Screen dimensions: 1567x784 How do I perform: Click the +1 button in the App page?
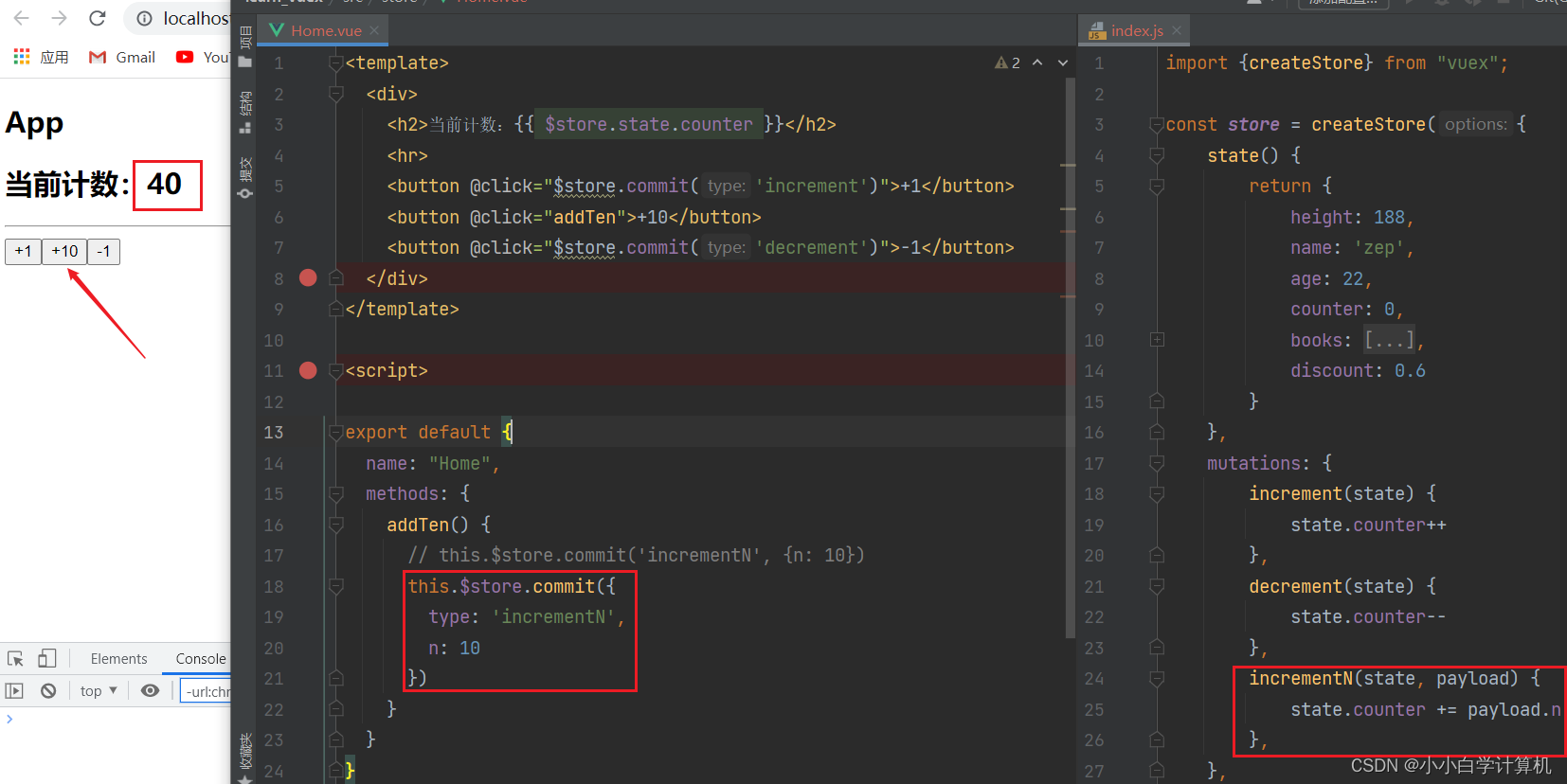click(x=24, y=251)
